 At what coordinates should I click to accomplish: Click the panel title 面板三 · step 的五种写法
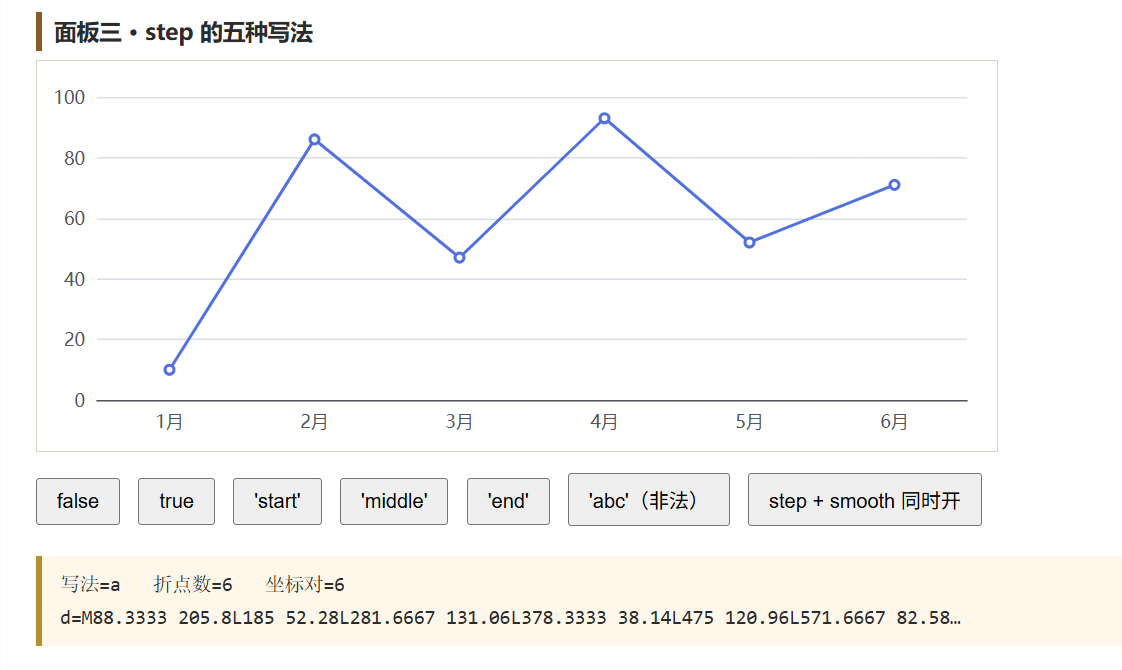click(x=183, y=32)
